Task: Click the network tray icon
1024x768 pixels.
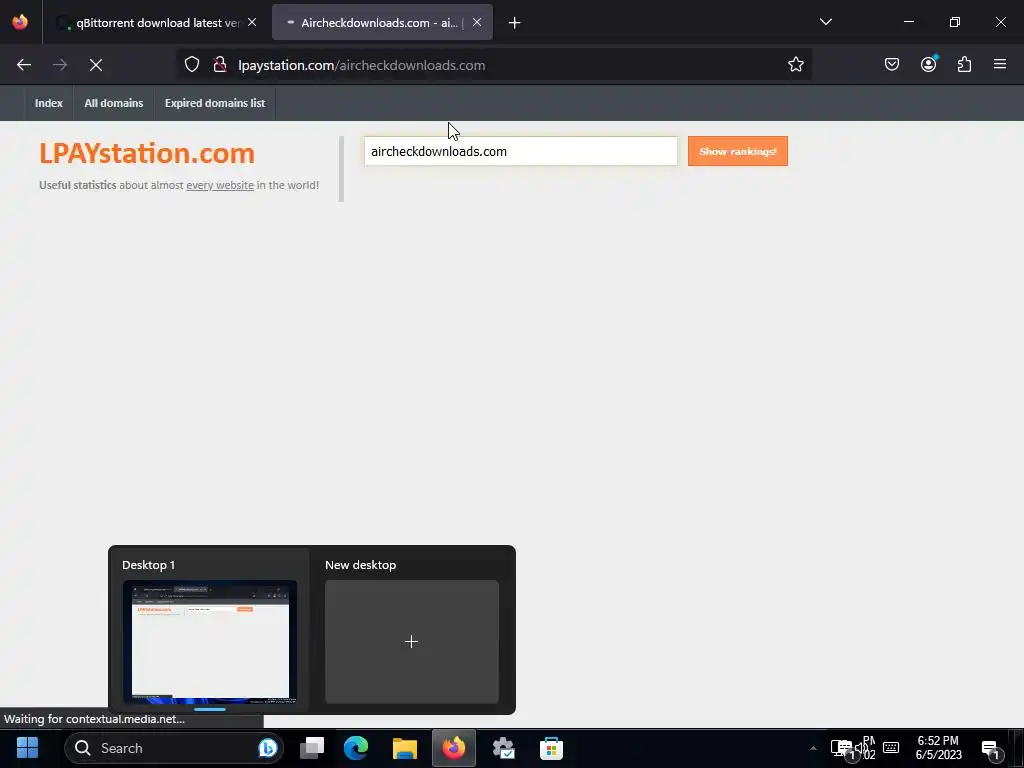Action: coord(841,749)
